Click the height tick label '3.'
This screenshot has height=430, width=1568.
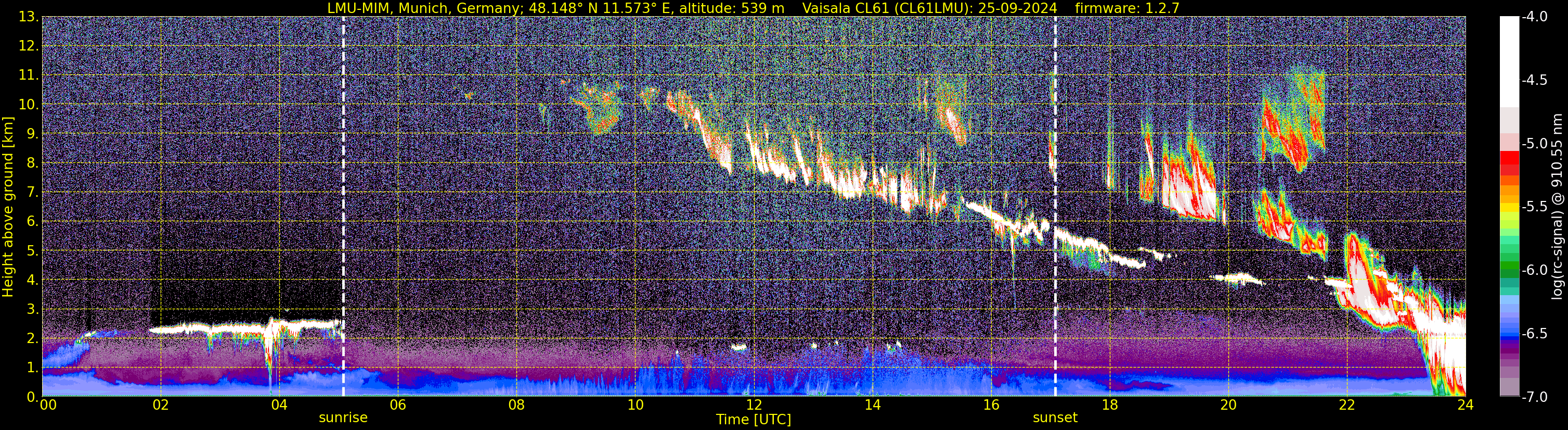point(32,309)
